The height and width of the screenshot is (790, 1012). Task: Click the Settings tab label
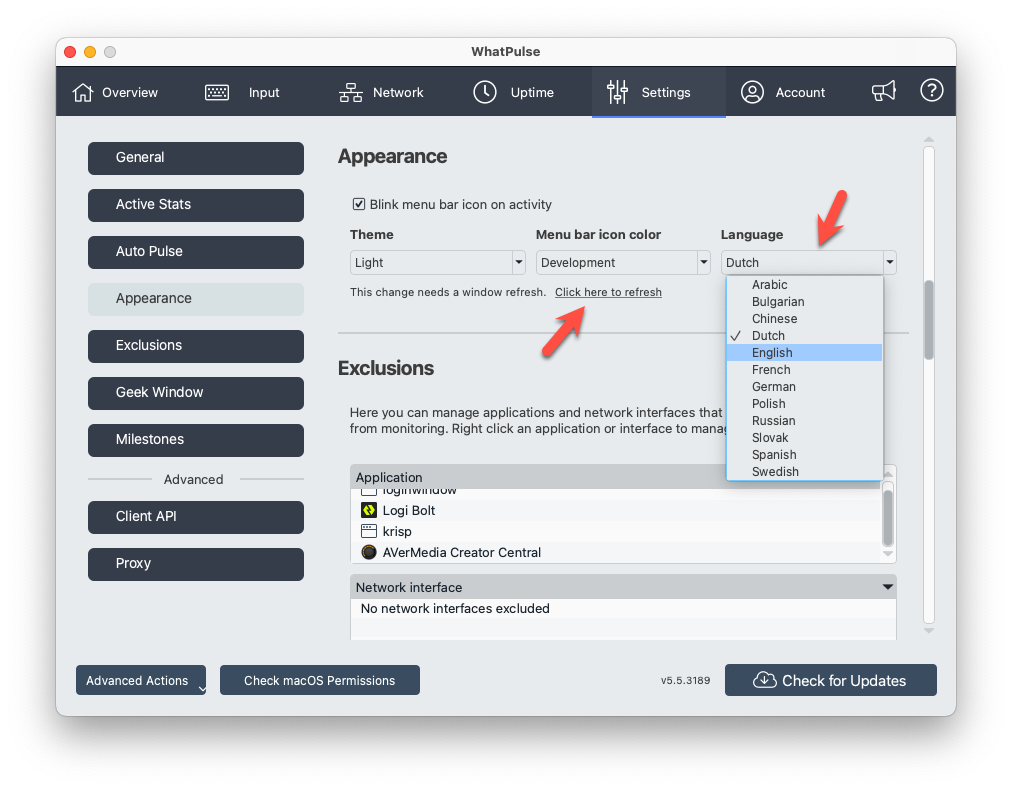[x=666, y=92]
